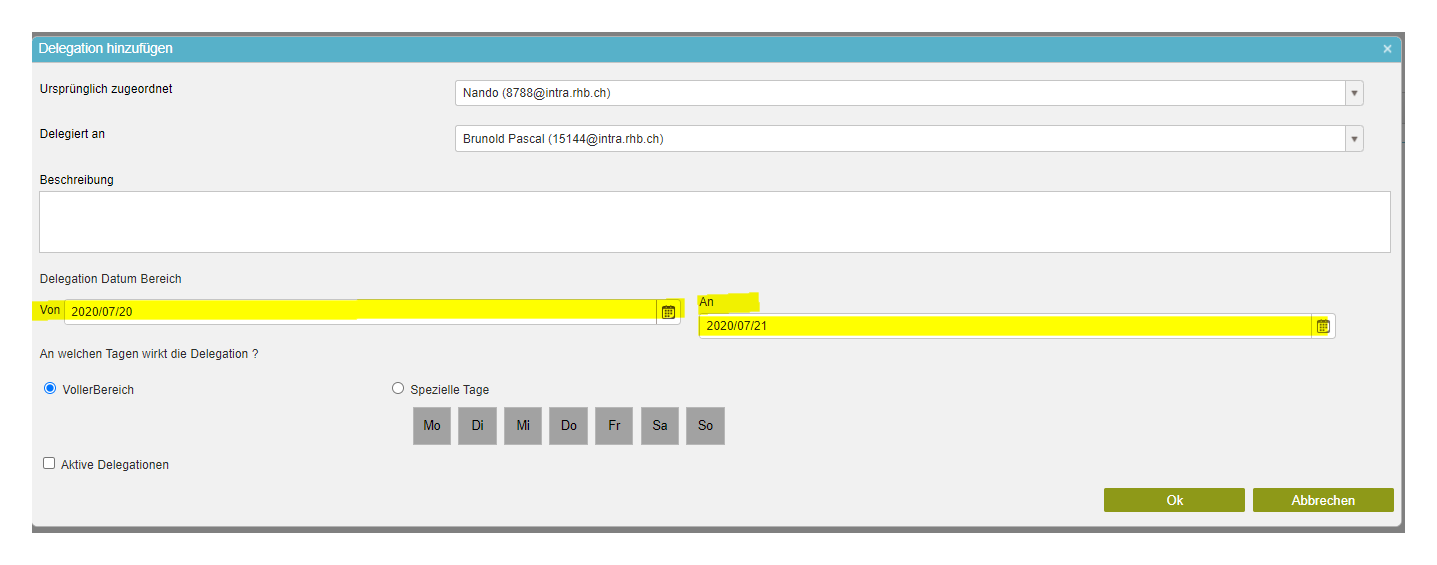The image size is (1437, 565).
Task: Toggle the So weekday button
Action: (x=705, y=426)
